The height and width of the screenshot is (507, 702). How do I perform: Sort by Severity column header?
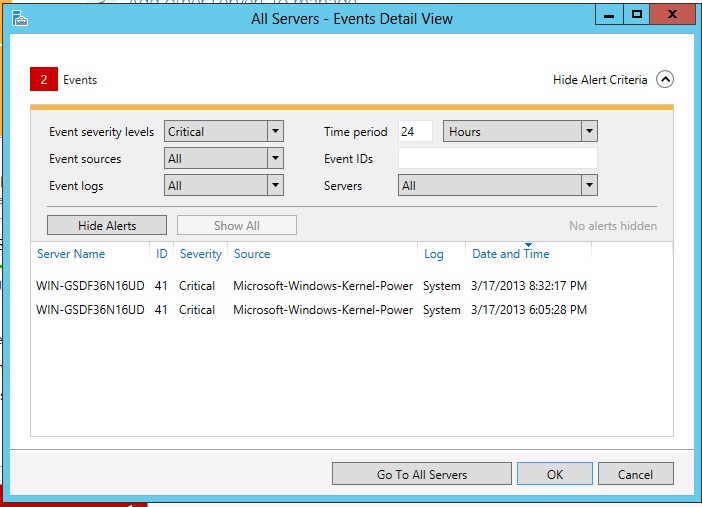tap(201, 254)
